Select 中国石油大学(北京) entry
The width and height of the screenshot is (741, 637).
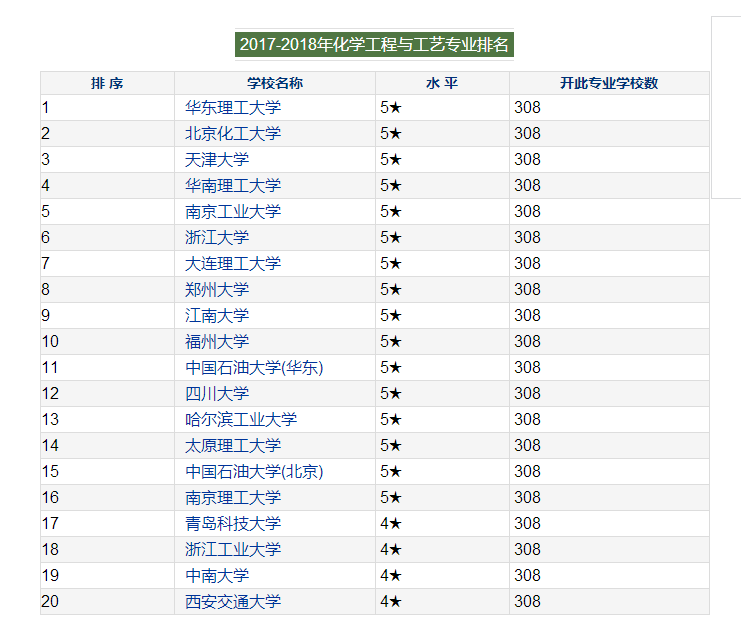pos(254,471)
